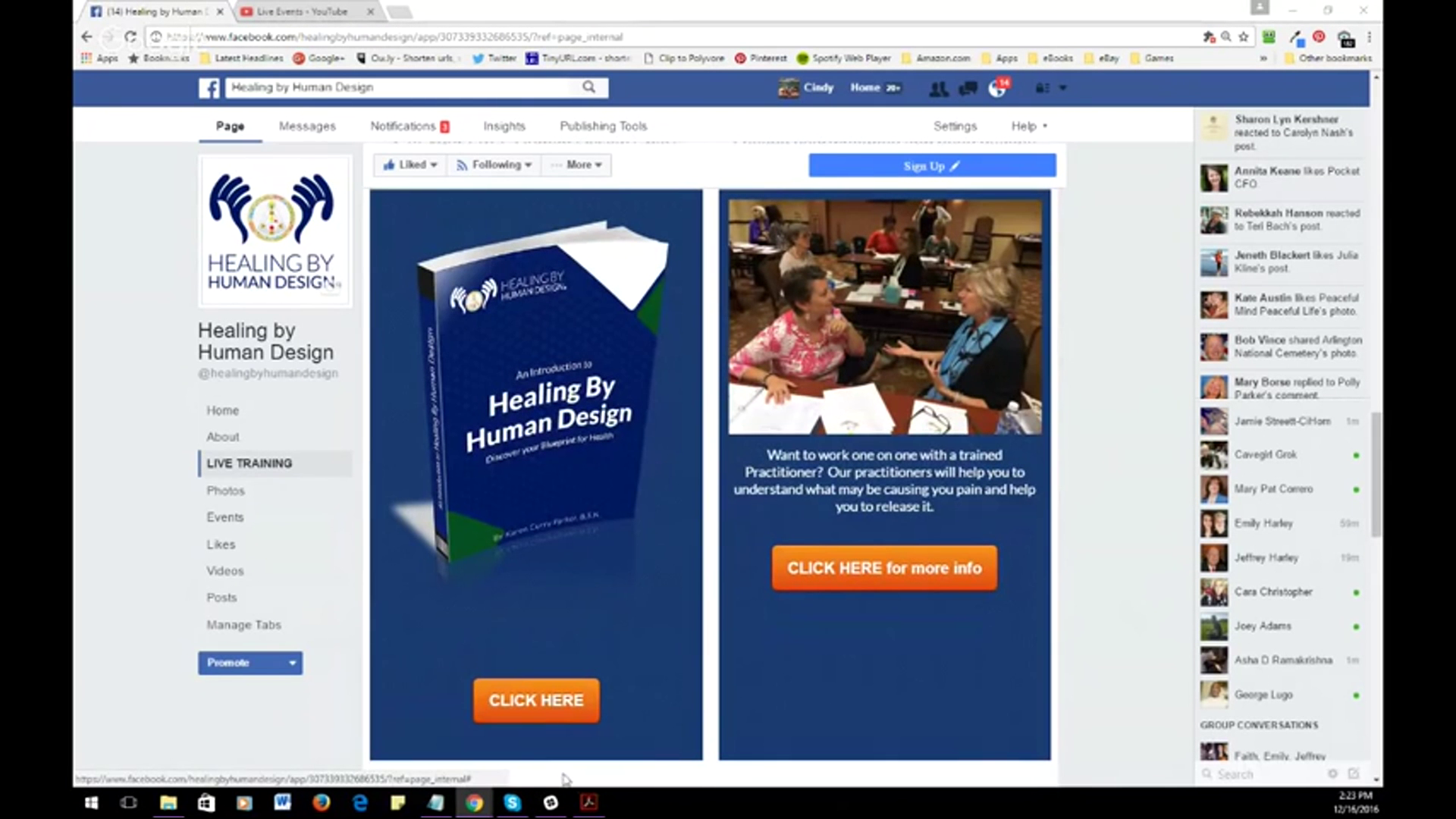The image size is (1456, 819).
Task: Click the blue Sign Up button
Action: point(932,165)
